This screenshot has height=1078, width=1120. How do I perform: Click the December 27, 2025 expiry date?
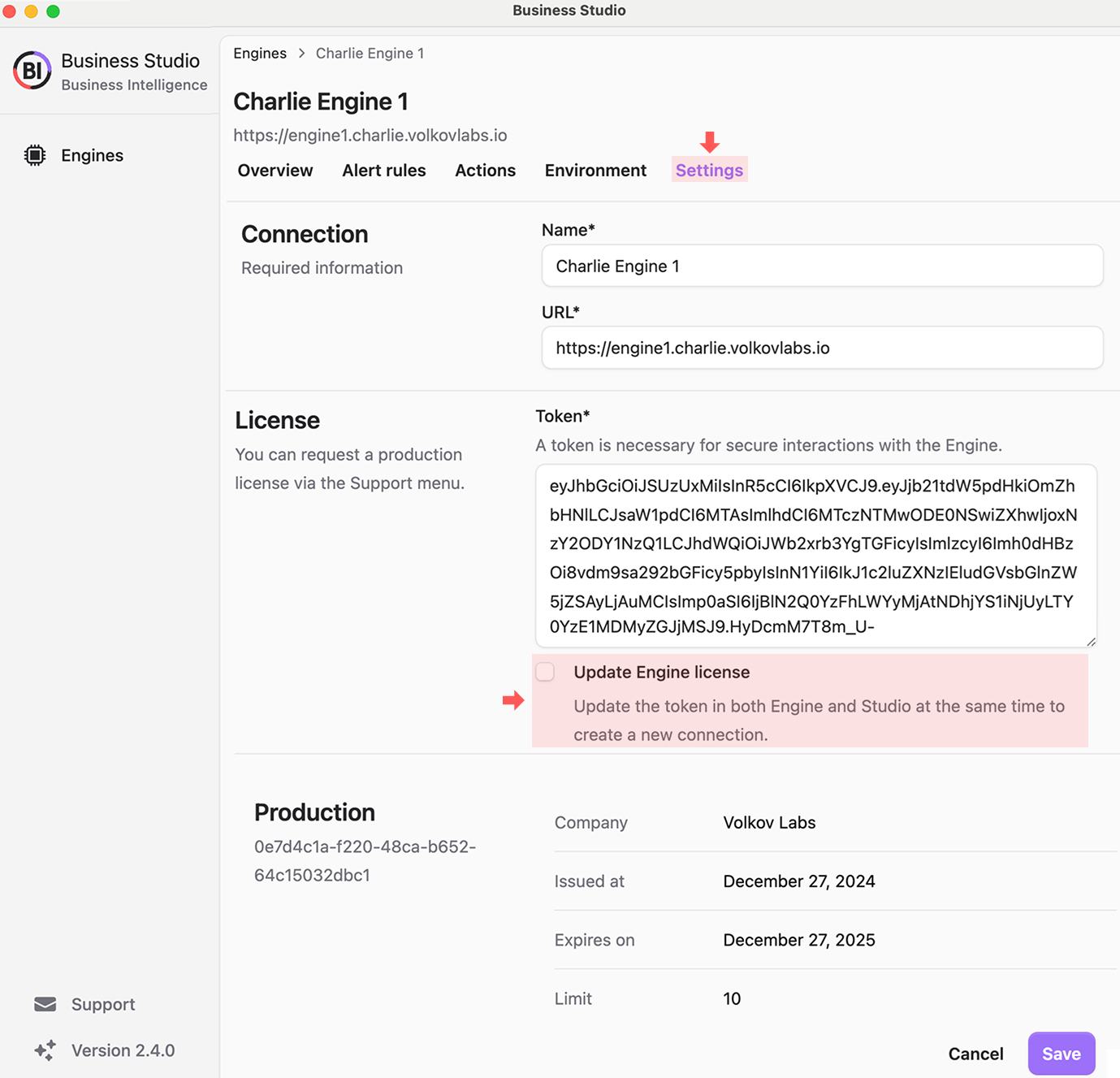pyautogui.click(x=799, y=940)
